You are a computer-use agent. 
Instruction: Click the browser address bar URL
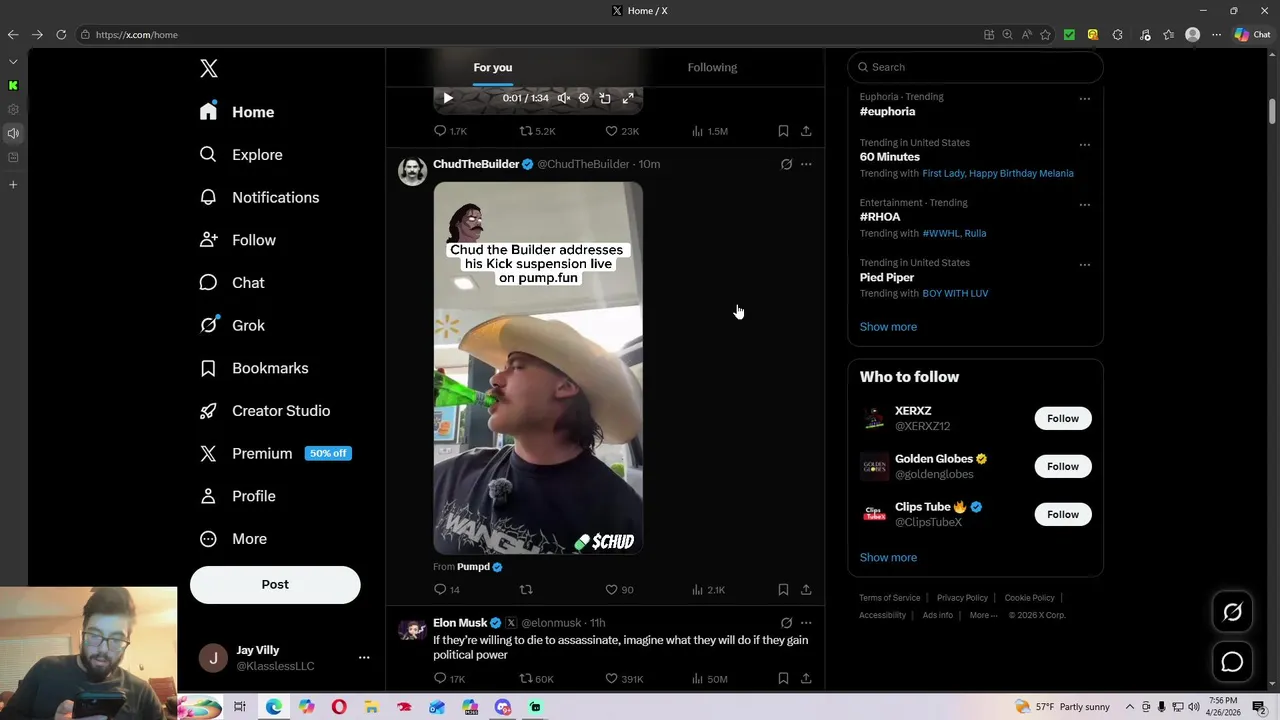coord(137,35)
